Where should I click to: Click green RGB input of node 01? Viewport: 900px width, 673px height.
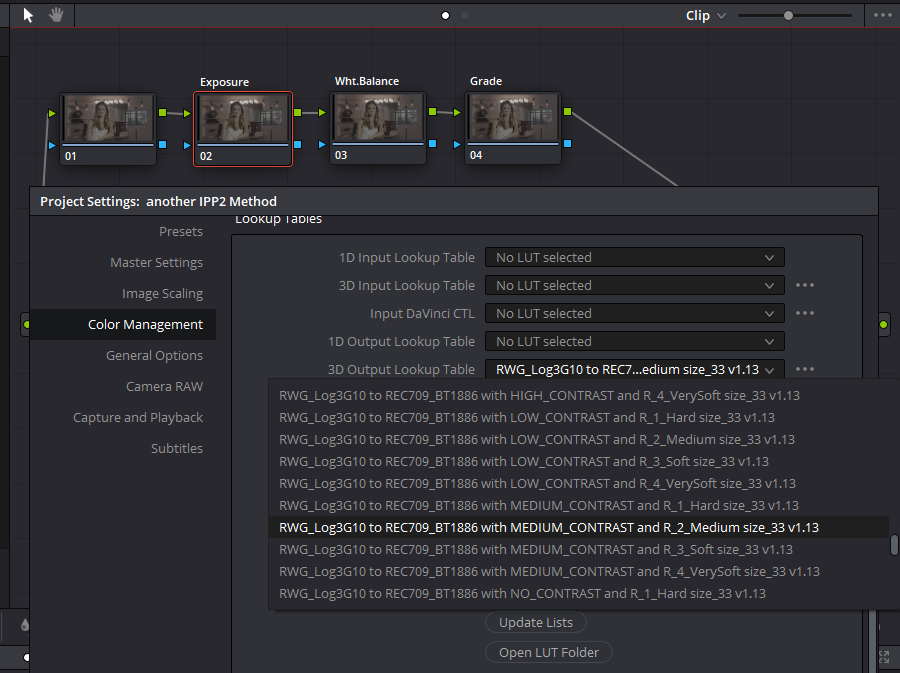[52, 114]
